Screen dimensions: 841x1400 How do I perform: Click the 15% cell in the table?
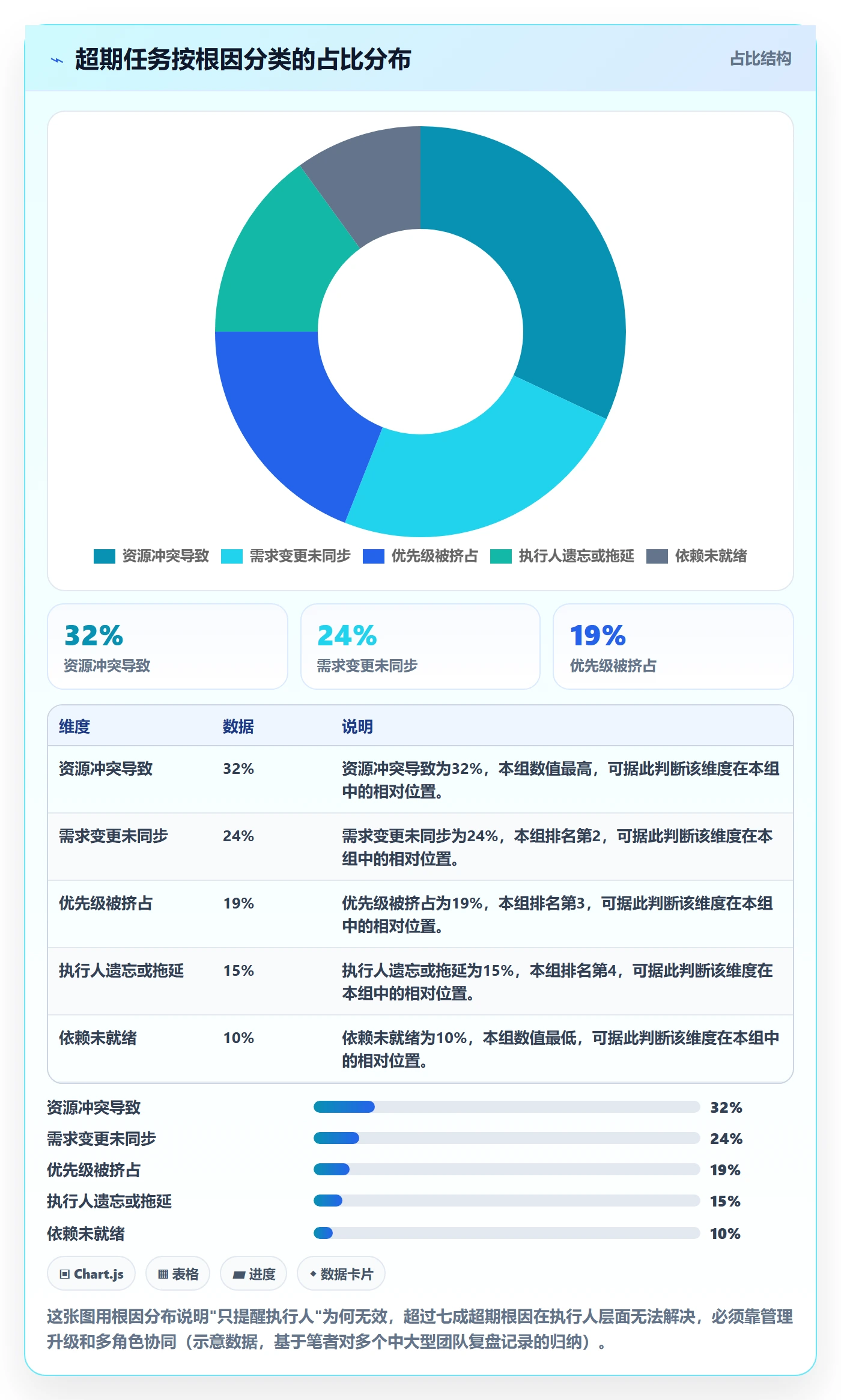pyautogui.click(x=238, y=970)
